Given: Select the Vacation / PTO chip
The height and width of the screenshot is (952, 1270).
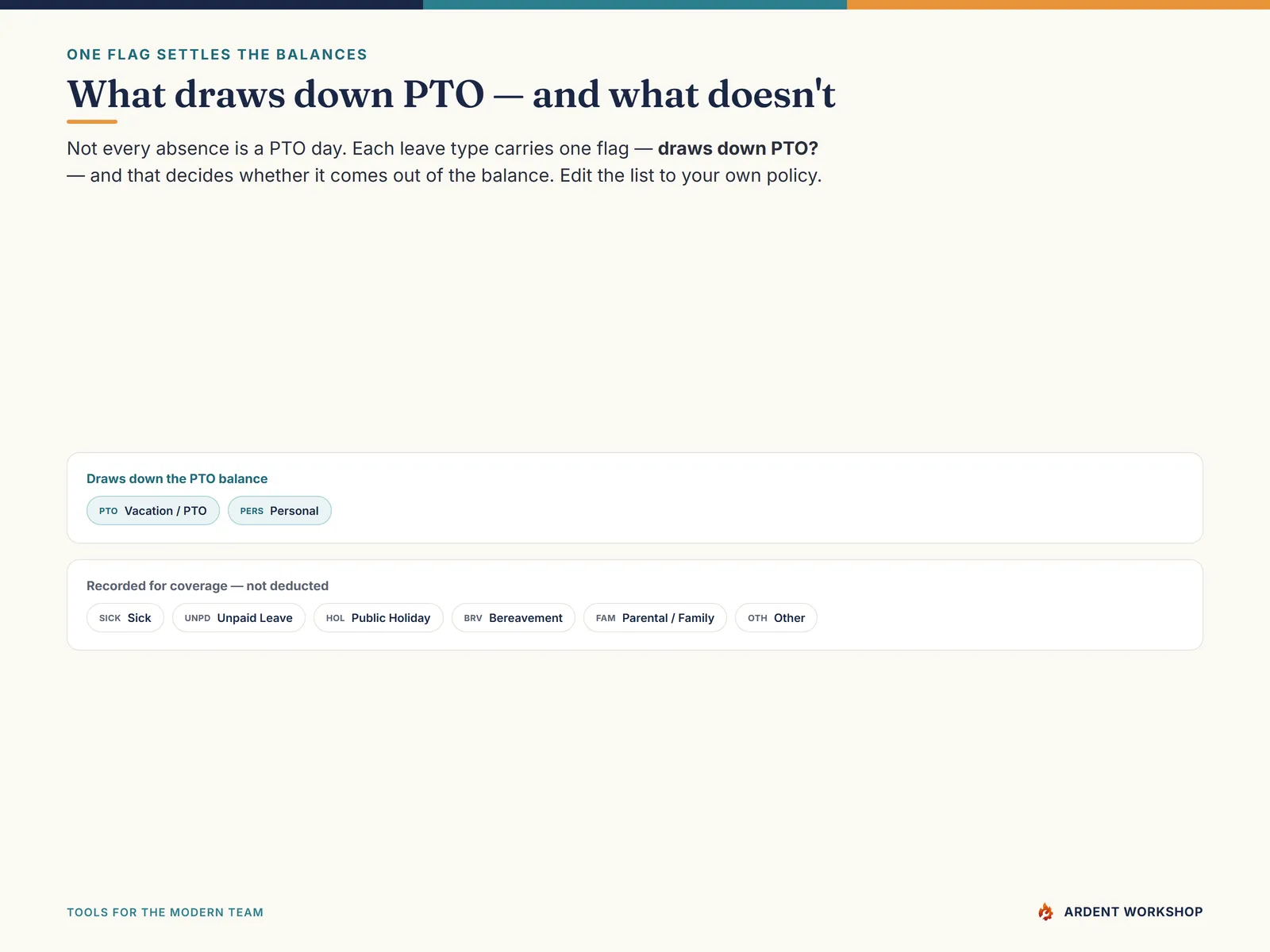Looking at the screenshot, I should coord(153,511).
